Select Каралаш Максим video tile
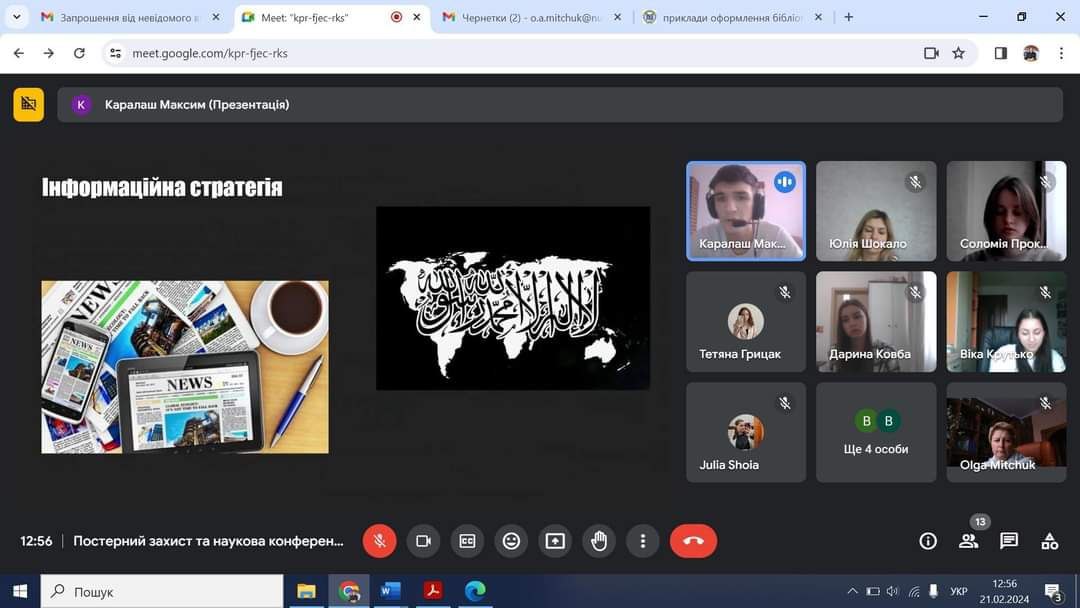The height and width of the screenshot is (608, 1080). (x=746, y=211)
